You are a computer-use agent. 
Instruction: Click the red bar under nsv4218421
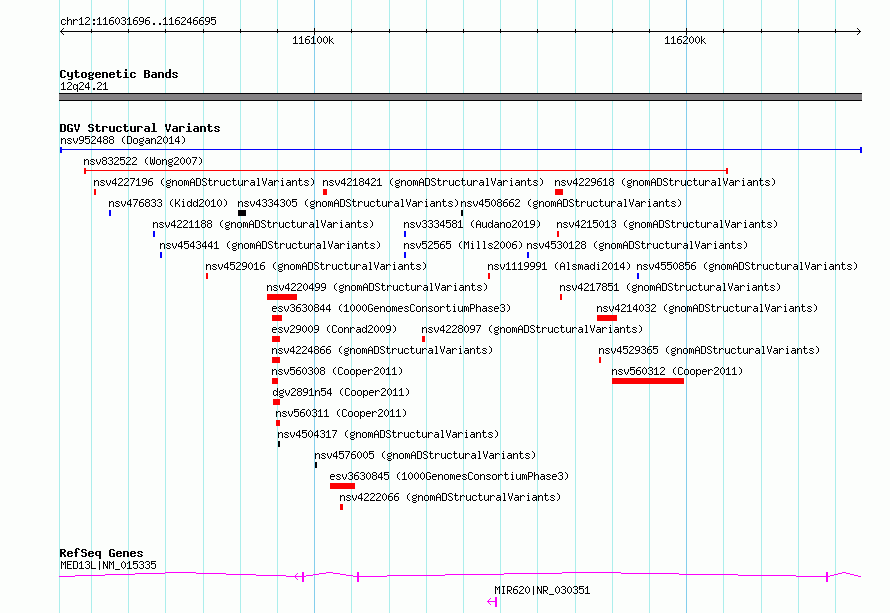coord(325,192)
